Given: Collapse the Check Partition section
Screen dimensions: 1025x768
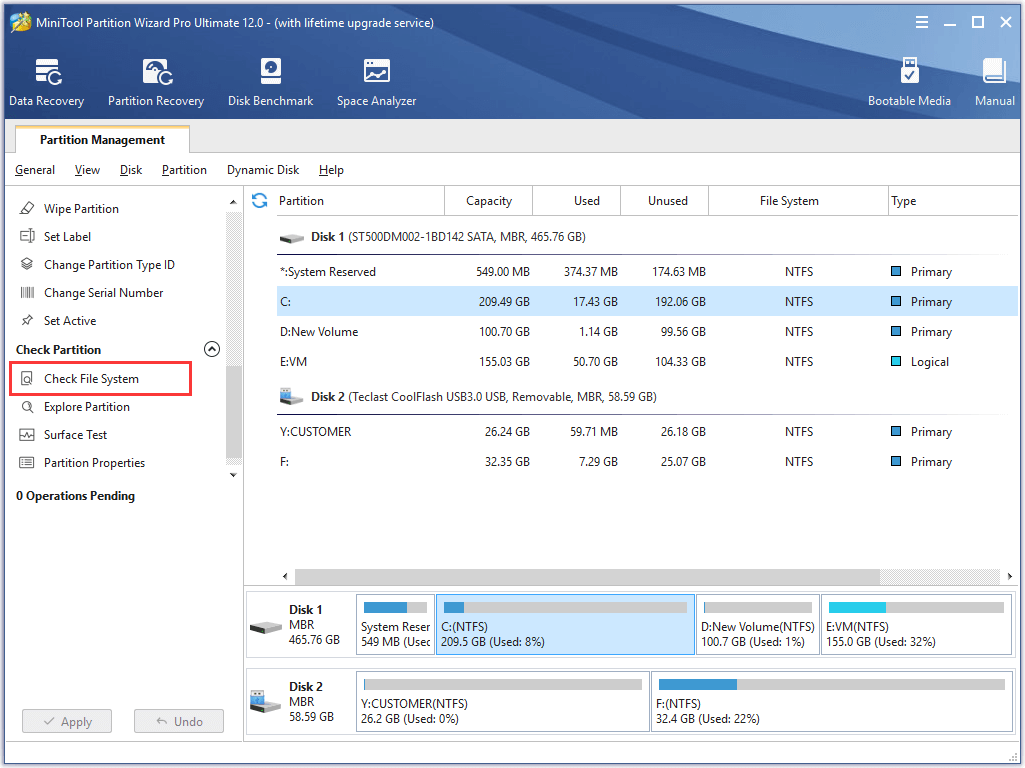Looking at the screenshot, I should [x=211, y=349].
